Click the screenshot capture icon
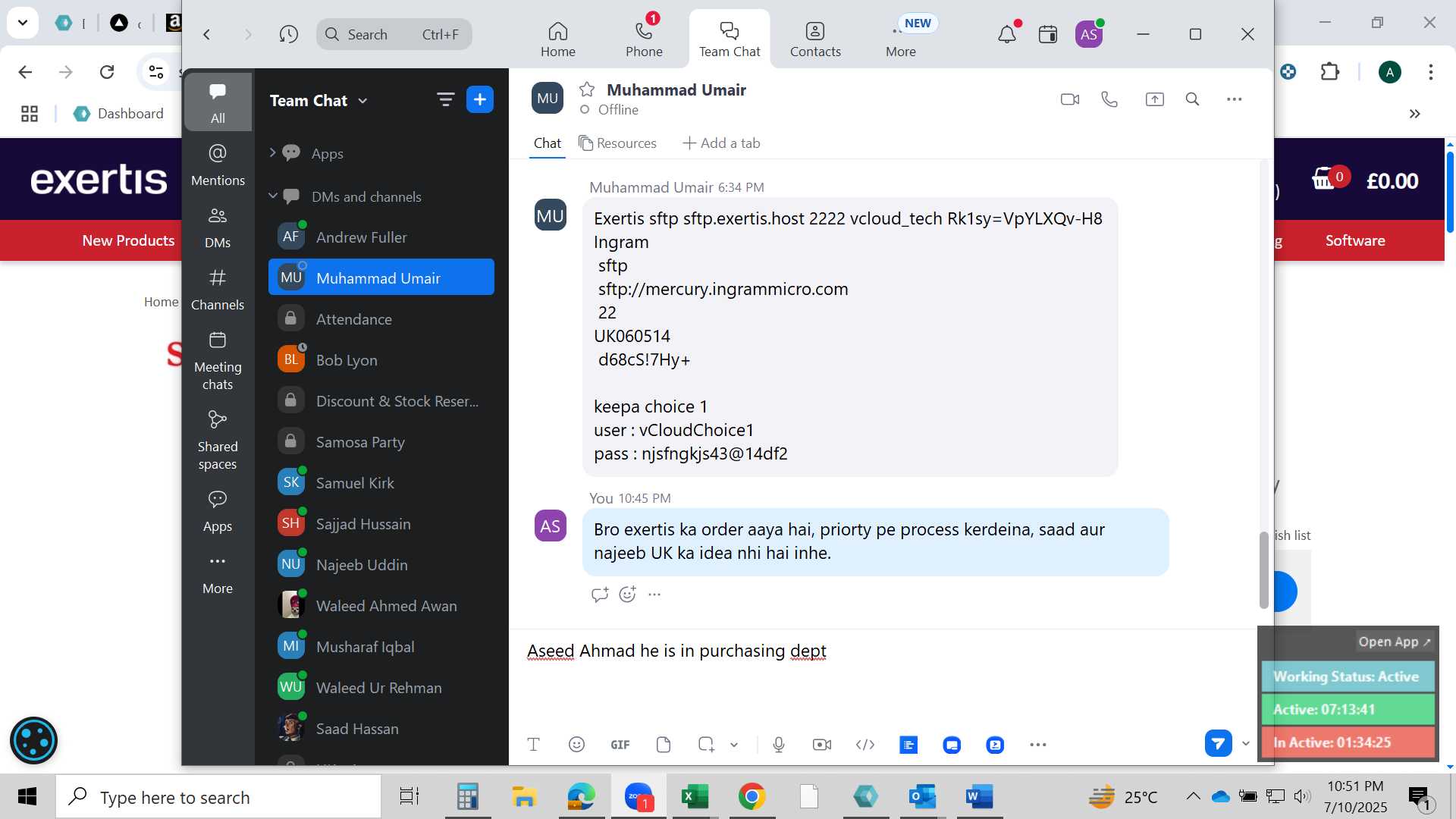 (706, 745)
